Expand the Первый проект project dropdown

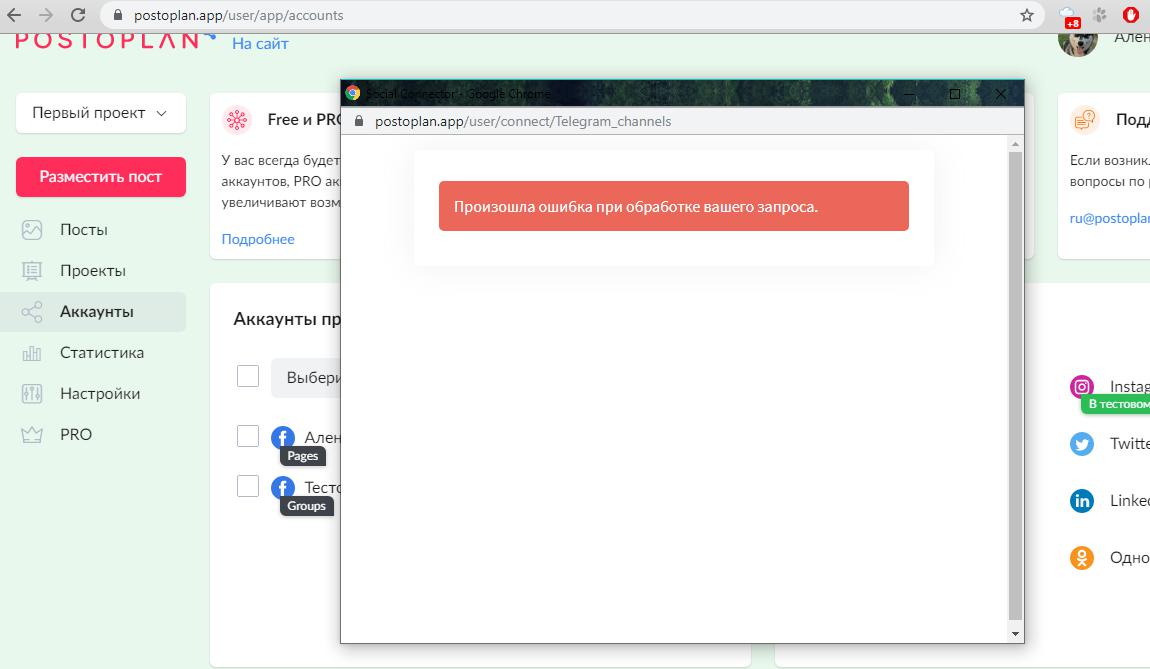[x=100, y=113]
